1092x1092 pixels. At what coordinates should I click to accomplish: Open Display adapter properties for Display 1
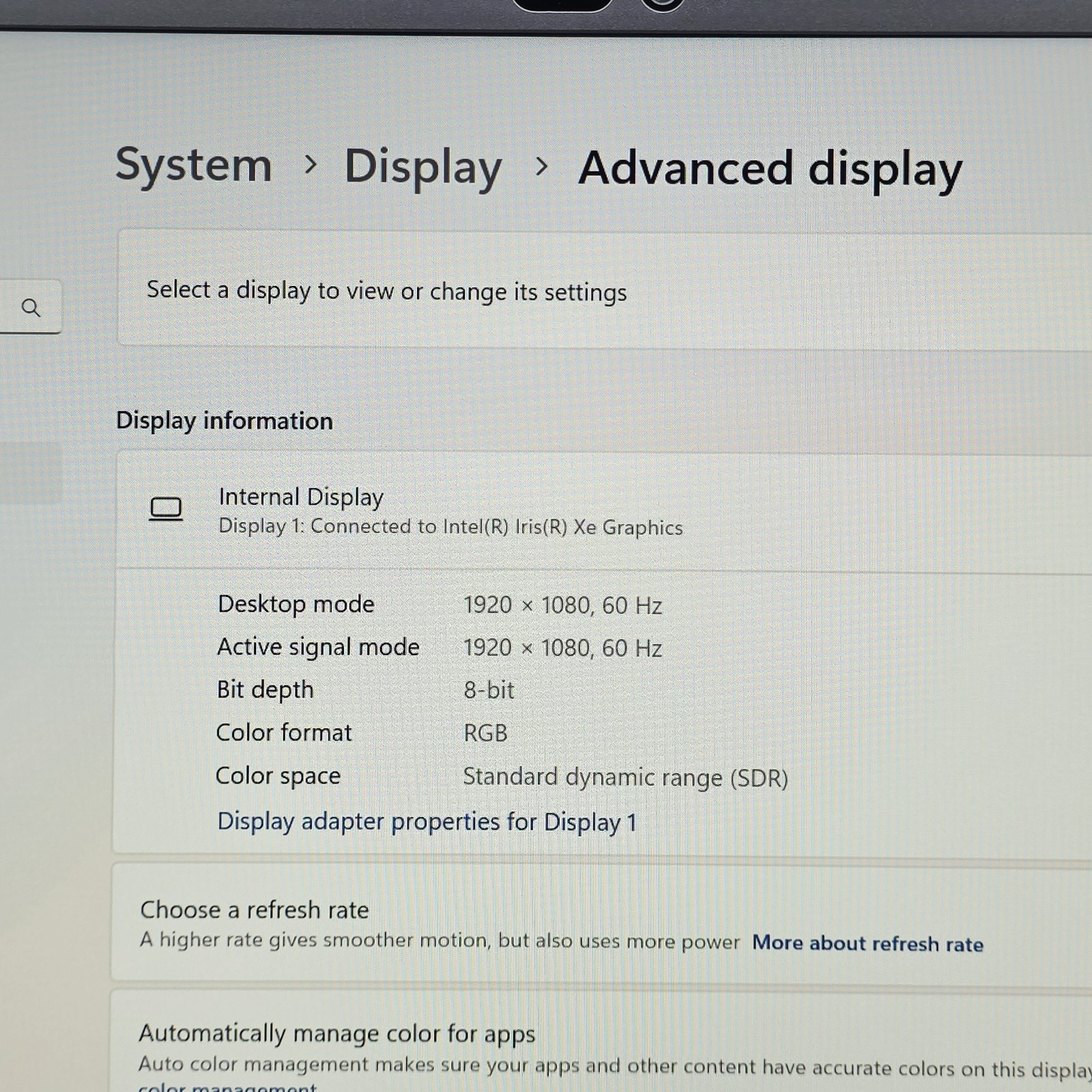(x=427, y=822)
